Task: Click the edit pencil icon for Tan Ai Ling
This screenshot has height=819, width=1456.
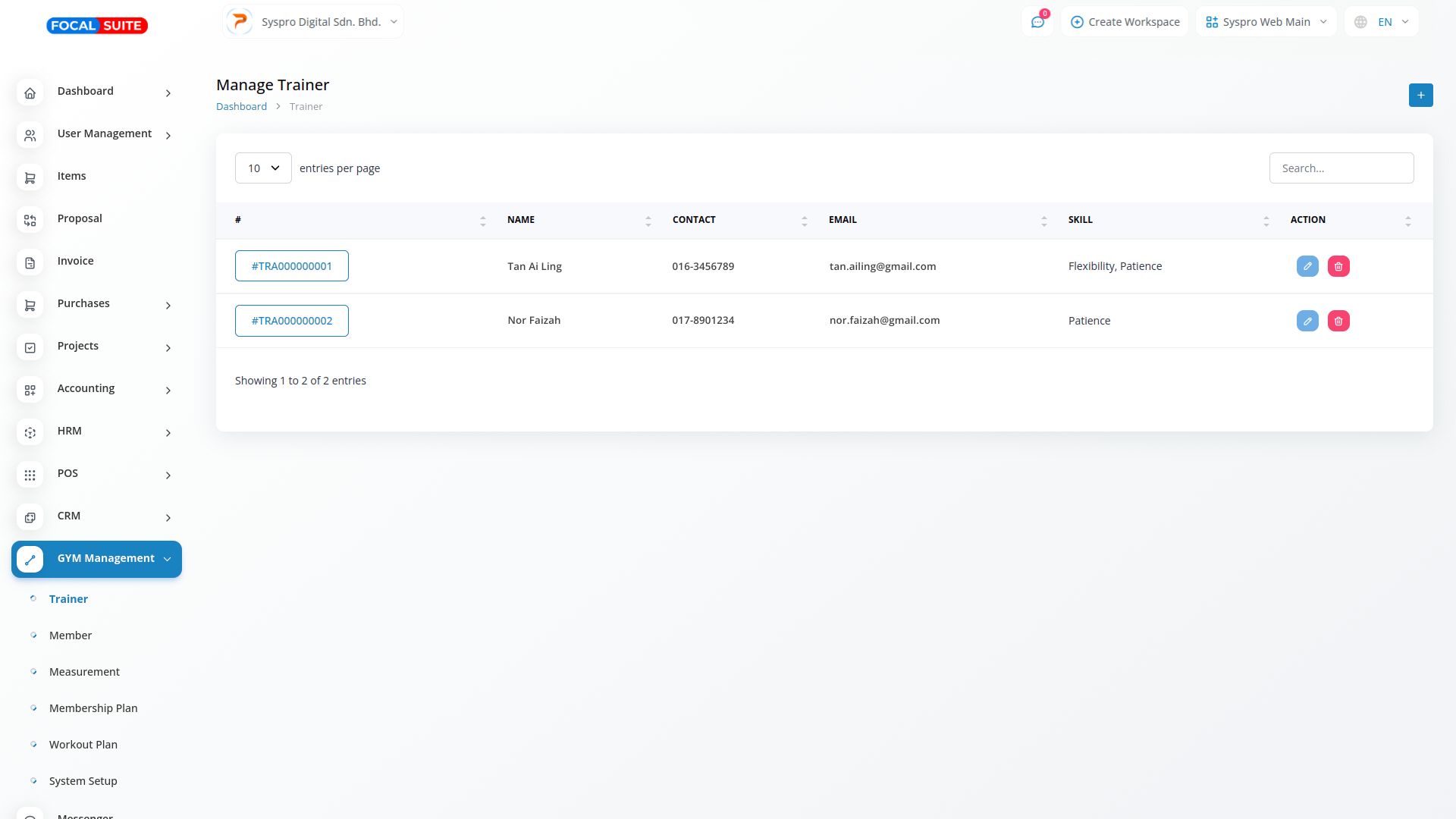Action: (x=1307, y=266)
